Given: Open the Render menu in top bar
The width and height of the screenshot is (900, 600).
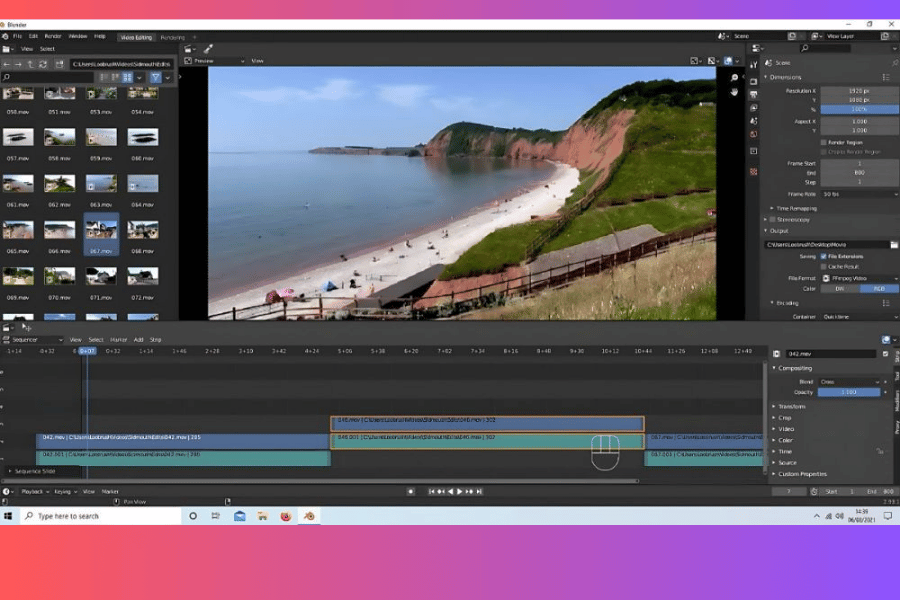Looking at the screenshot, I should 52,36.
